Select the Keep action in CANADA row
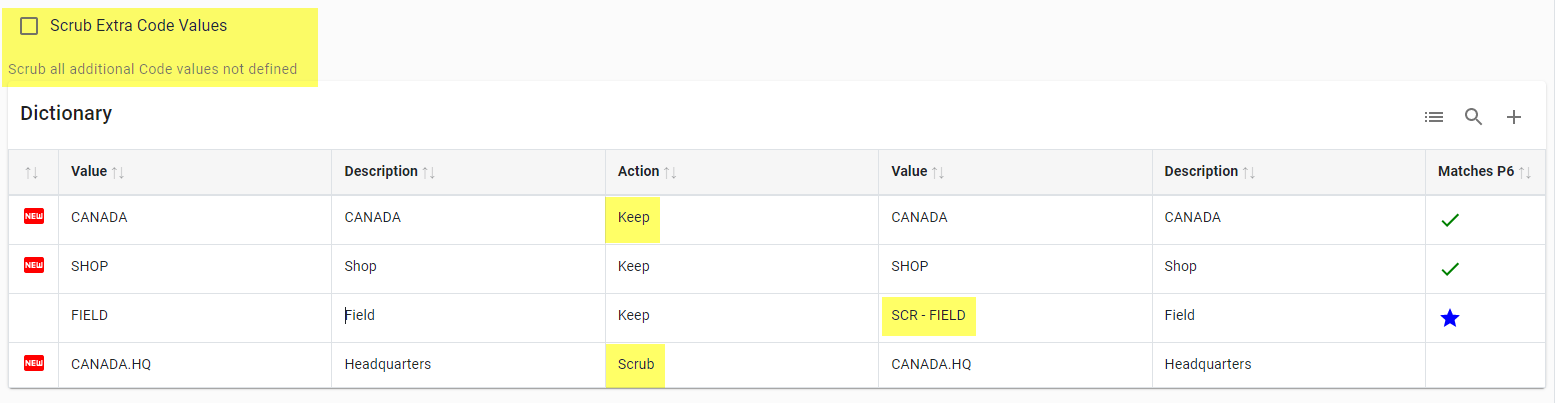 (633, 217)
